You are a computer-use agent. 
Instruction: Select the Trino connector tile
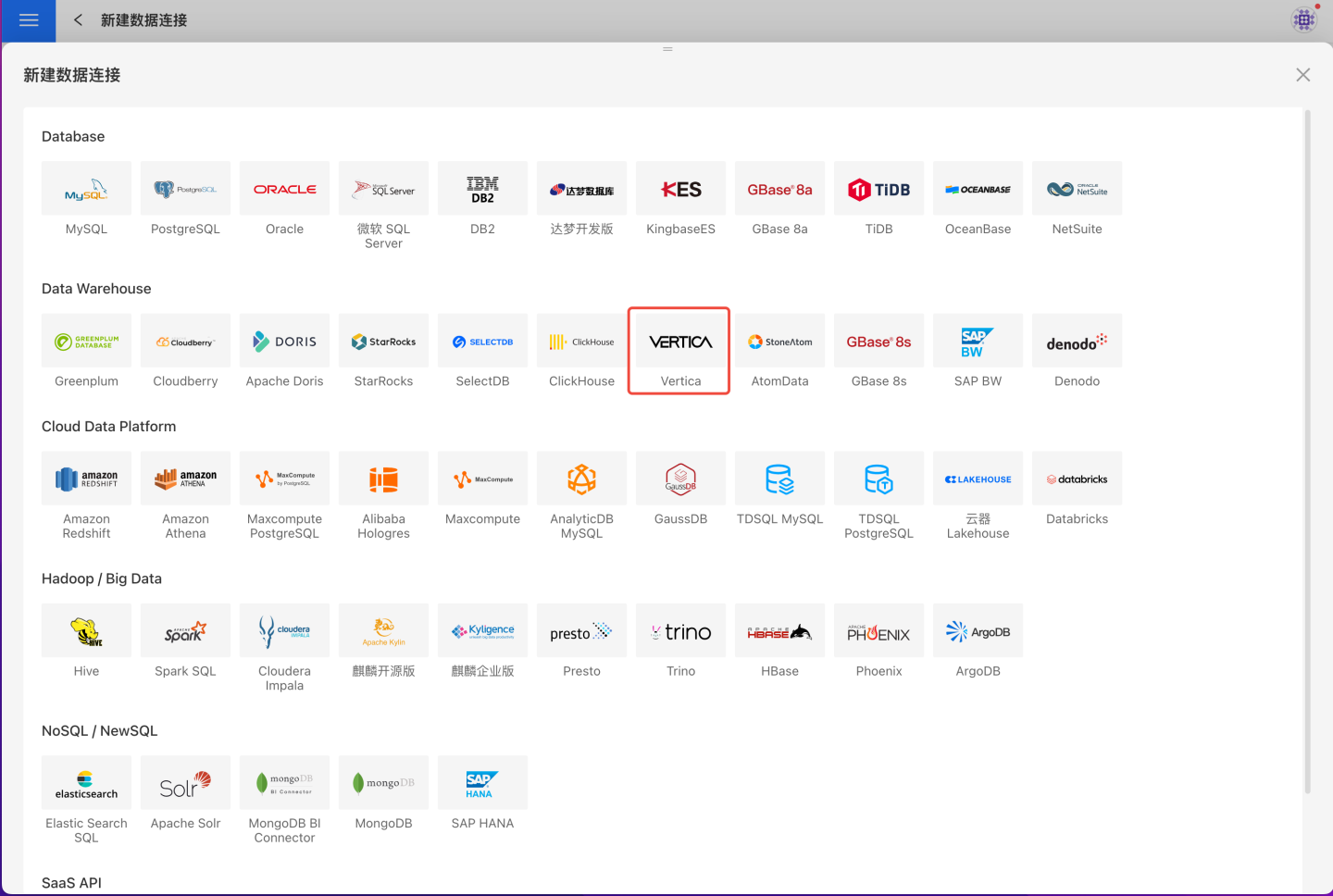coord(680,631)
